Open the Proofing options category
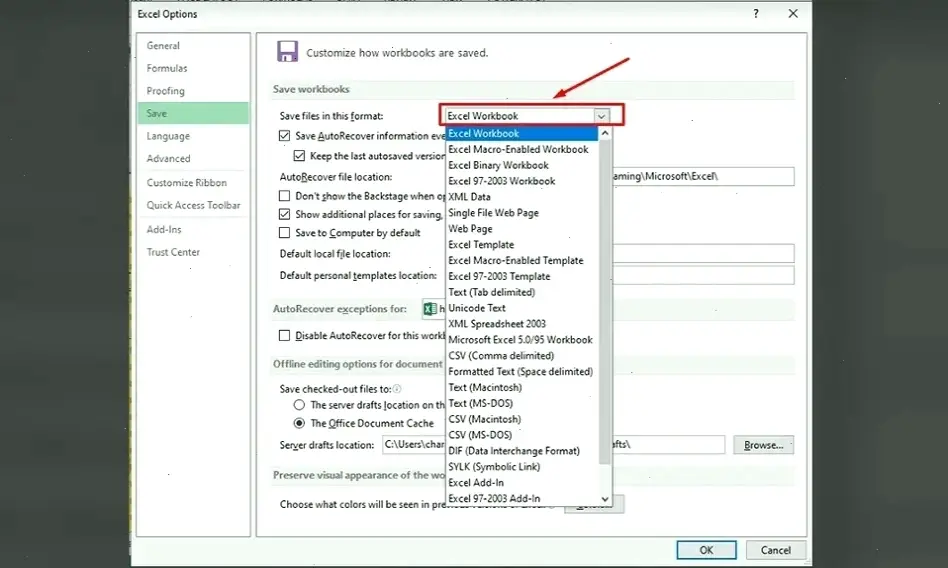The height and width of the screenshot is (568, 948). tap(193, 91)
